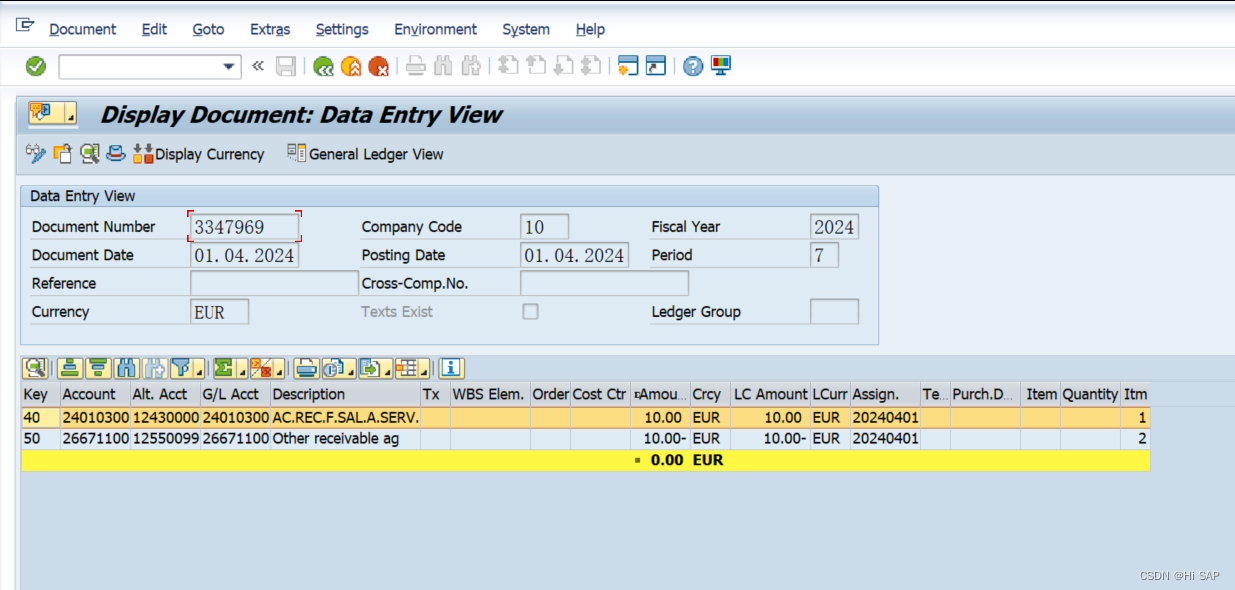Open the filter options dropdown arrow
The height and width of the screenshot is (590, 1235).
click(x=199, y=368)
